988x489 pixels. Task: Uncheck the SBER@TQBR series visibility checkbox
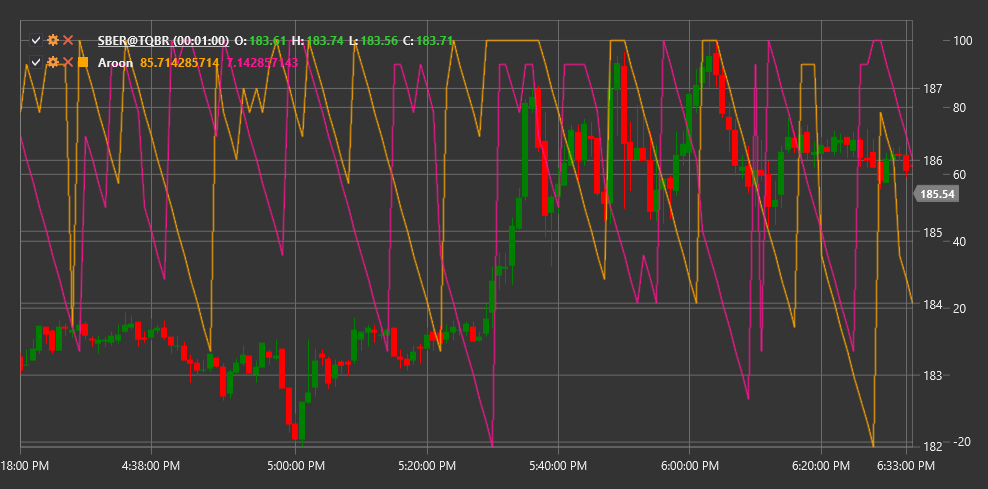coord(36,41)
